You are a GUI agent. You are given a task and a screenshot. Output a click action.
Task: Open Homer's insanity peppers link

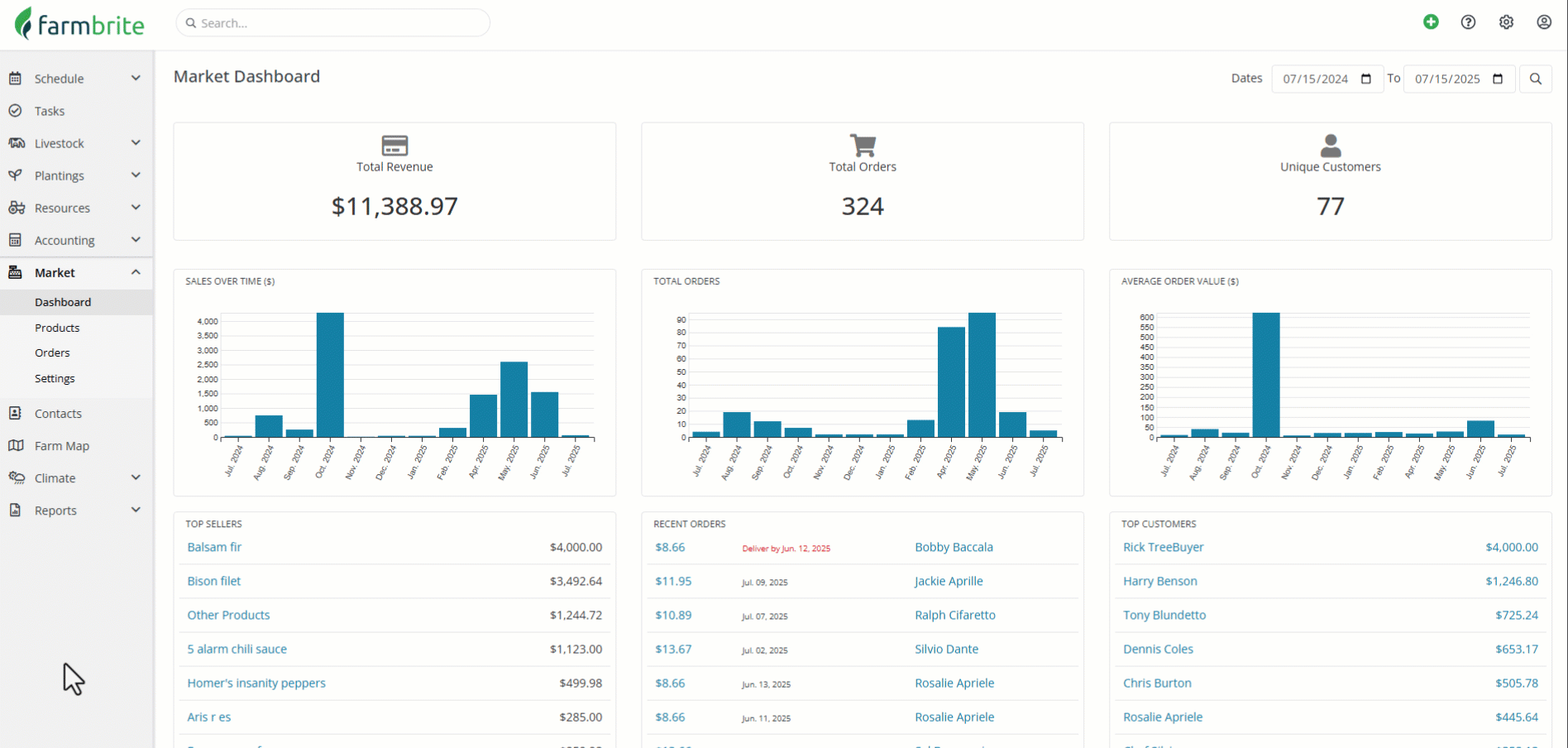[256, 683]
